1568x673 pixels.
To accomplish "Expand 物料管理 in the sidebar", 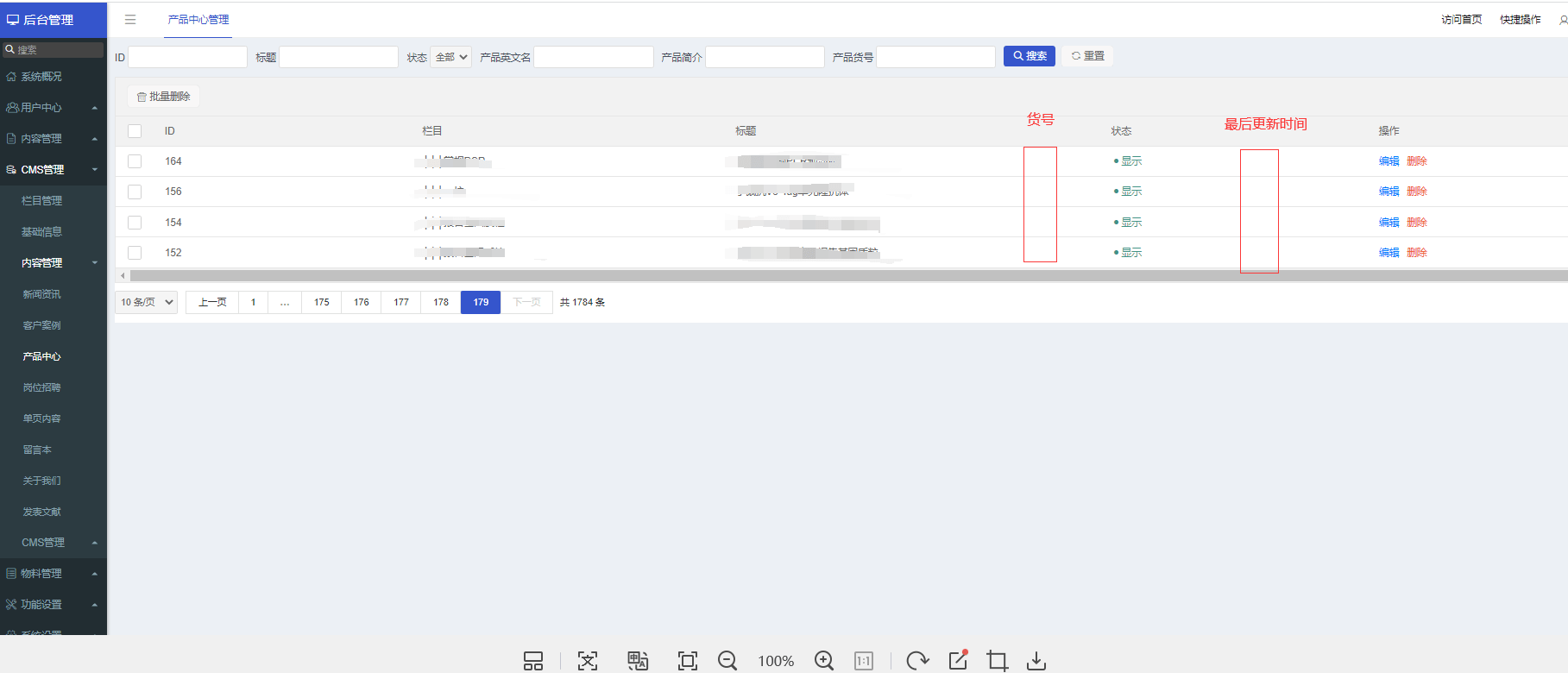I will (53, 574).
